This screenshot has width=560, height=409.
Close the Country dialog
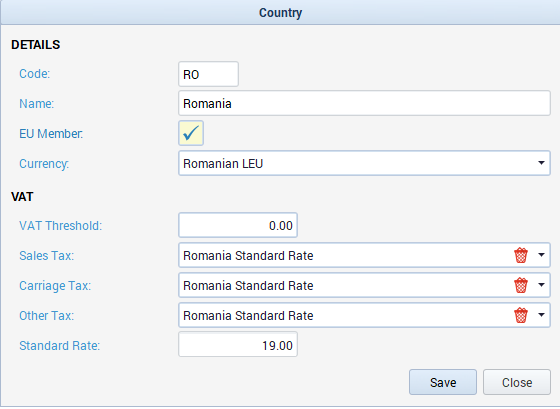(517, 382)
